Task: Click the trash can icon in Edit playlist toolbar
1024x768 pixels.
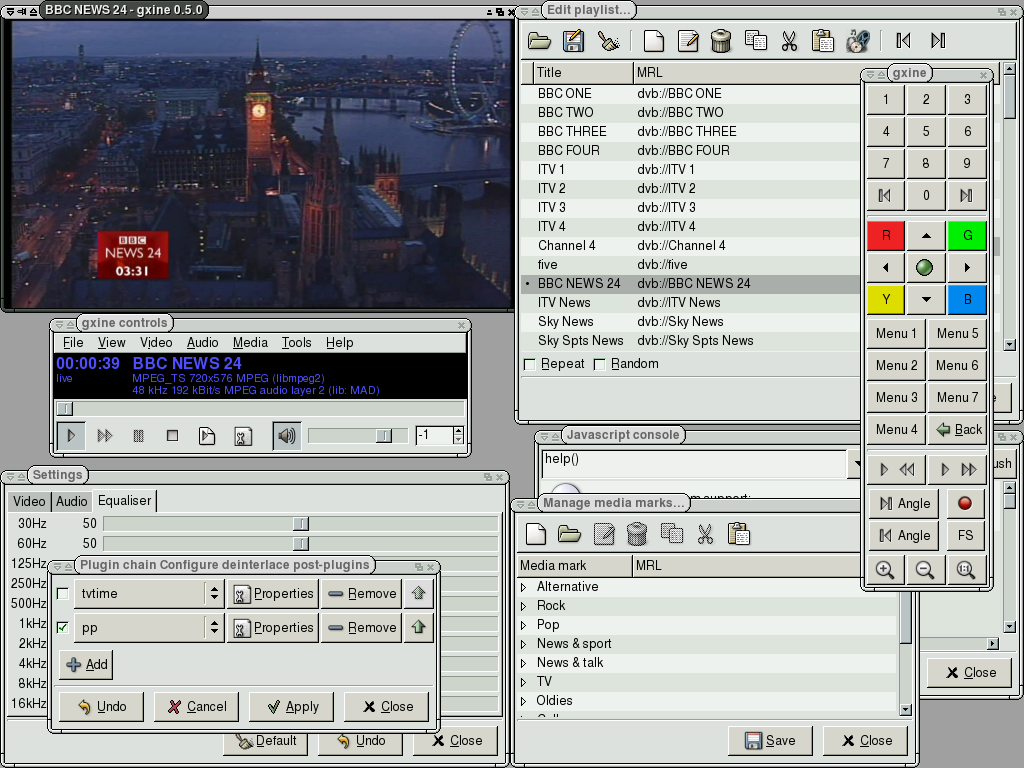Action: (721, 41)
